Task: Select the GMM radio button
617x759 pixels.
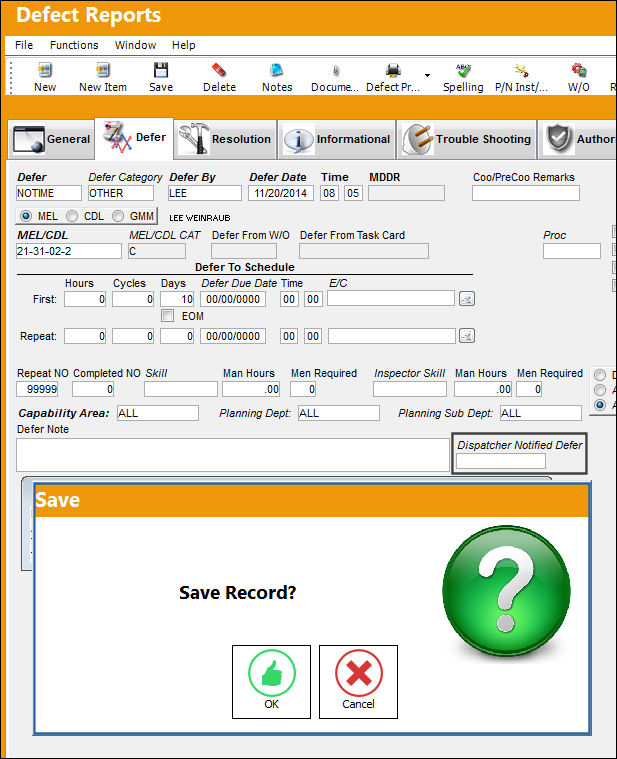Action: coord(118,216)
